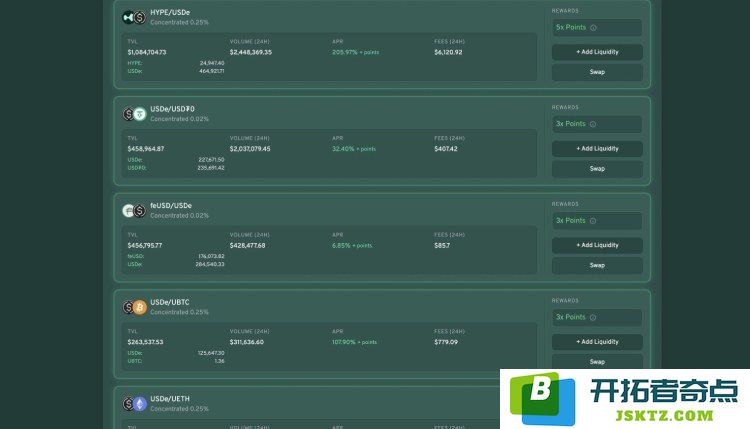The height and width of the screenshot is (429, 750).
Task: Click info icon in USDe/UBTC rewards
Action: point(593,317)
